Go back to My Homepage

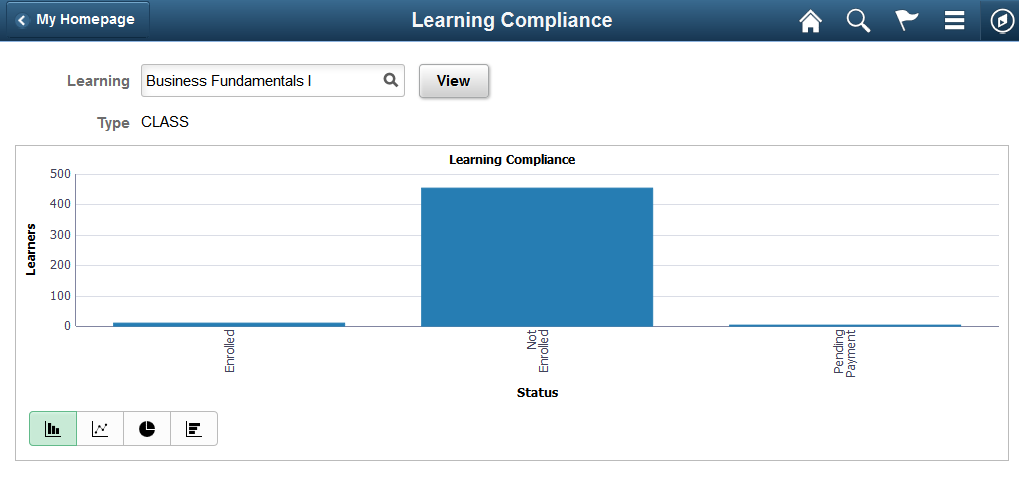[x=76, y=20]
